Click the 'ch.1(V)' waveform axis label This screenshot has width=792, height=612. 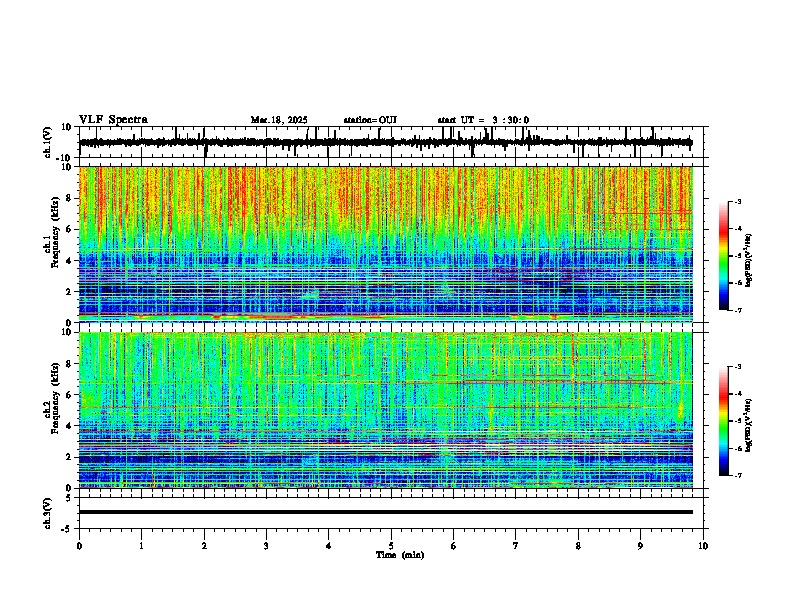point(47,142)
